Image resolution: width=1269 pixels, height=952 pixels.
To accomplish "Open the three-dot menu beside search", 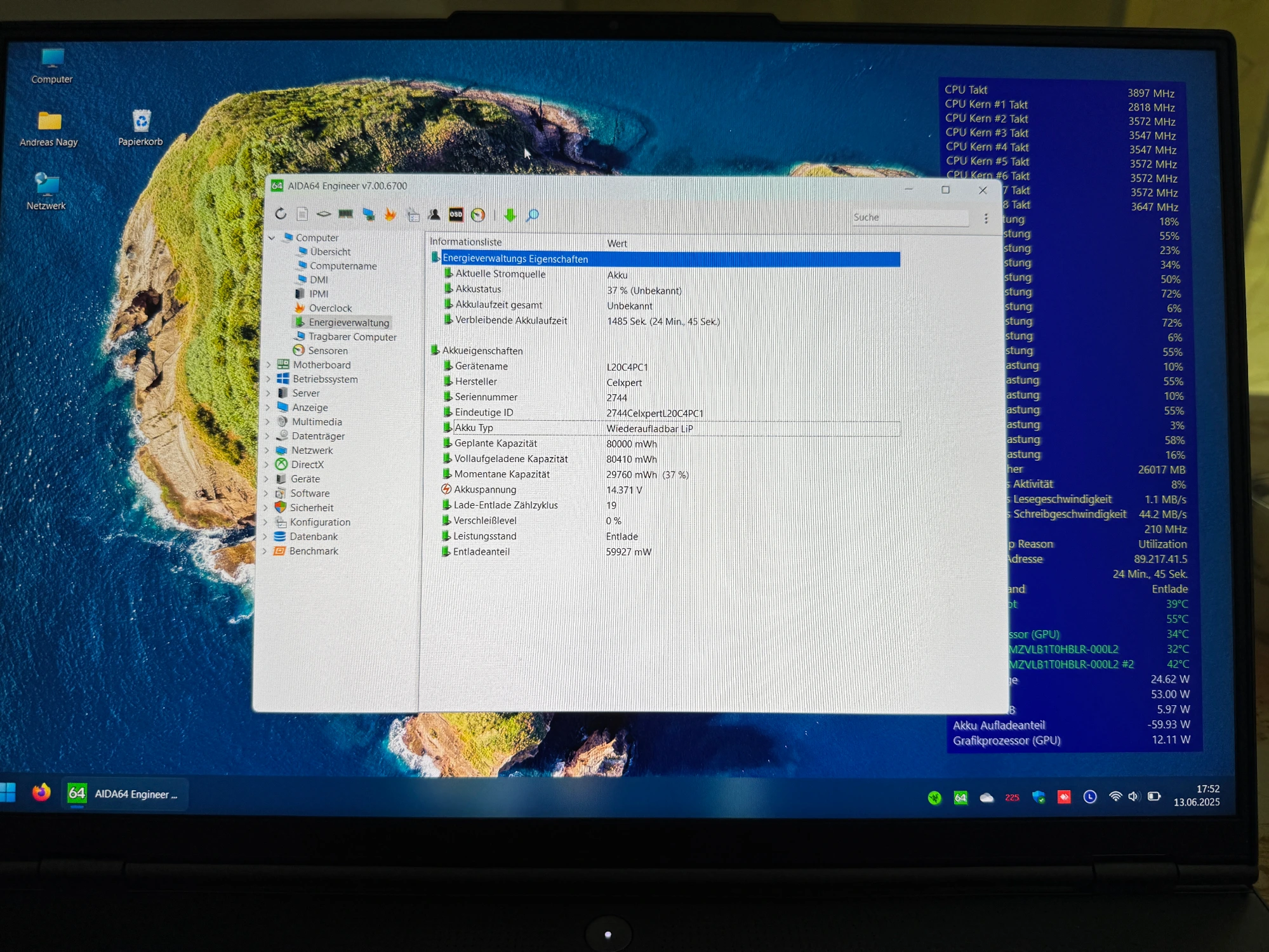I will (986, 218).
